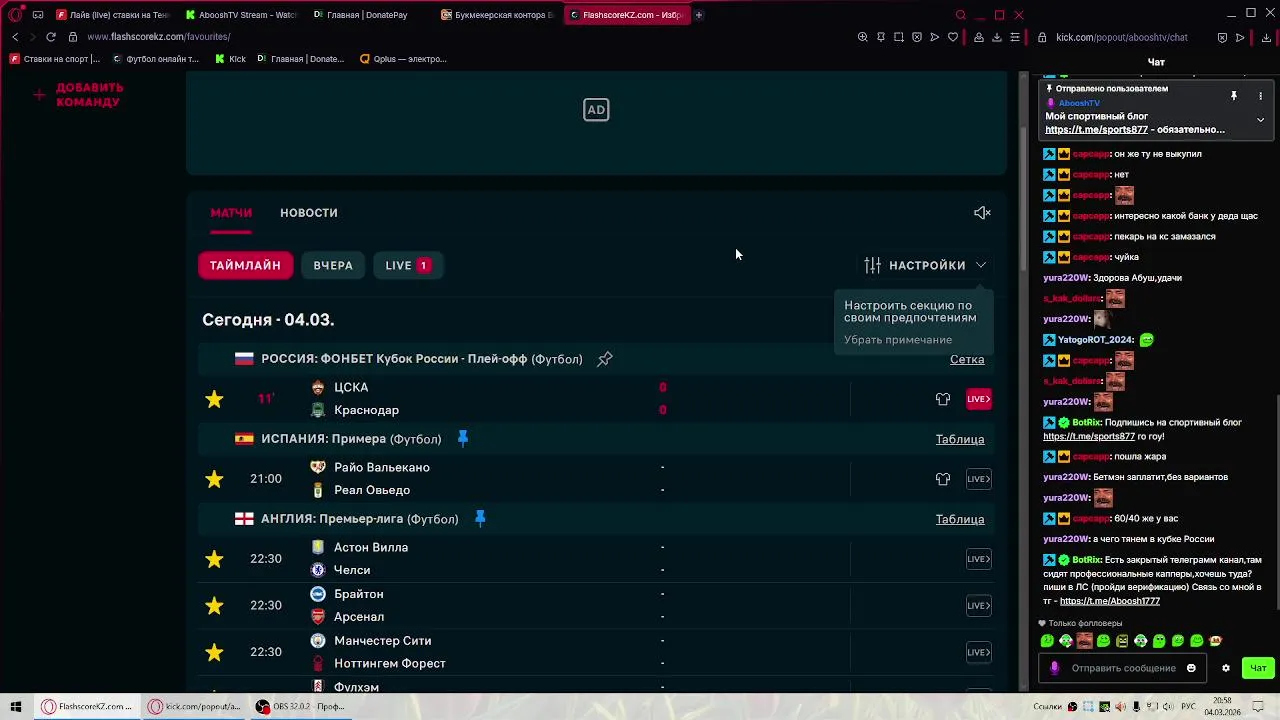Open the Таблица link for Испания Примера

click(x=960, y=439)
